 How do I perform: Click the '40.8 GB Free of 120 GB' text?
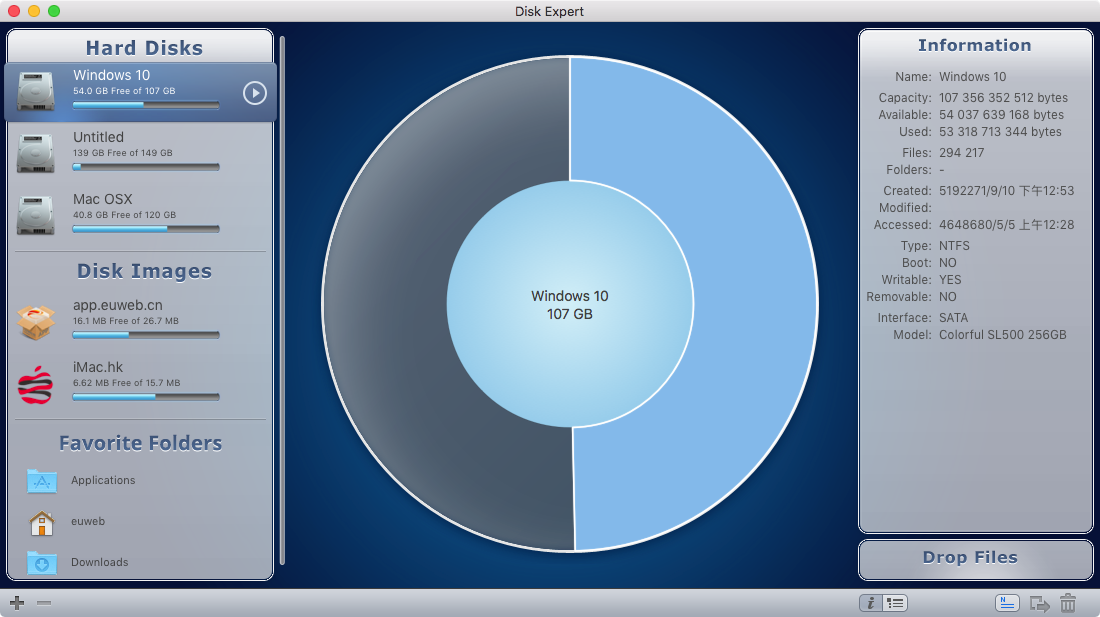(x=124, y=215)
